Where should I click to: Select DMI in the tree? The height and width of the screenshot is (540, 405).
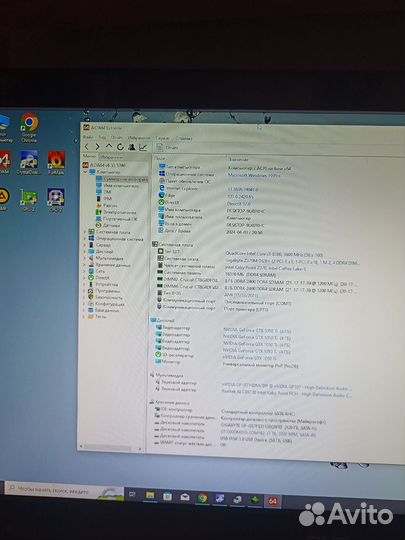104,192
